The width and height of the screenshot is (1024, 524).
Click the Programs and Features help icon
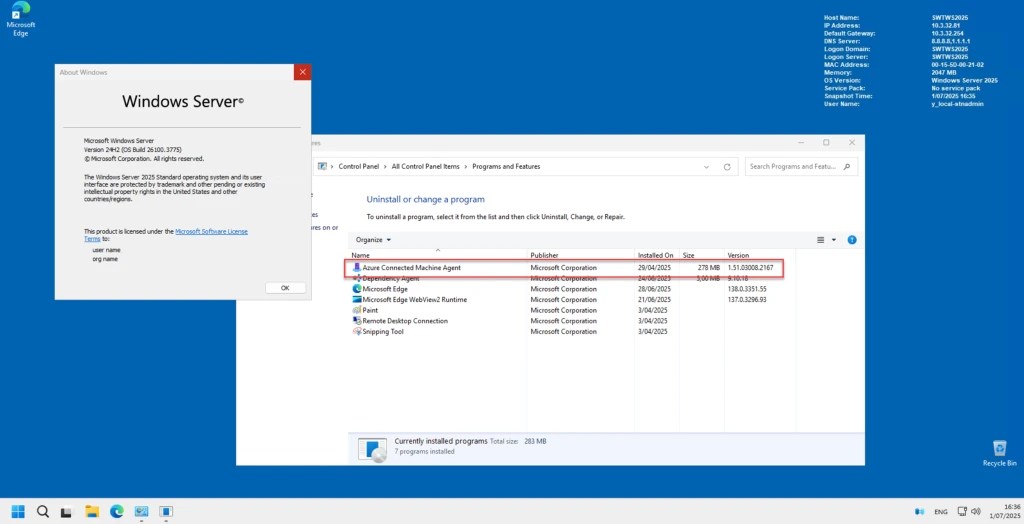pyautogui.click(x=852, y=240)
